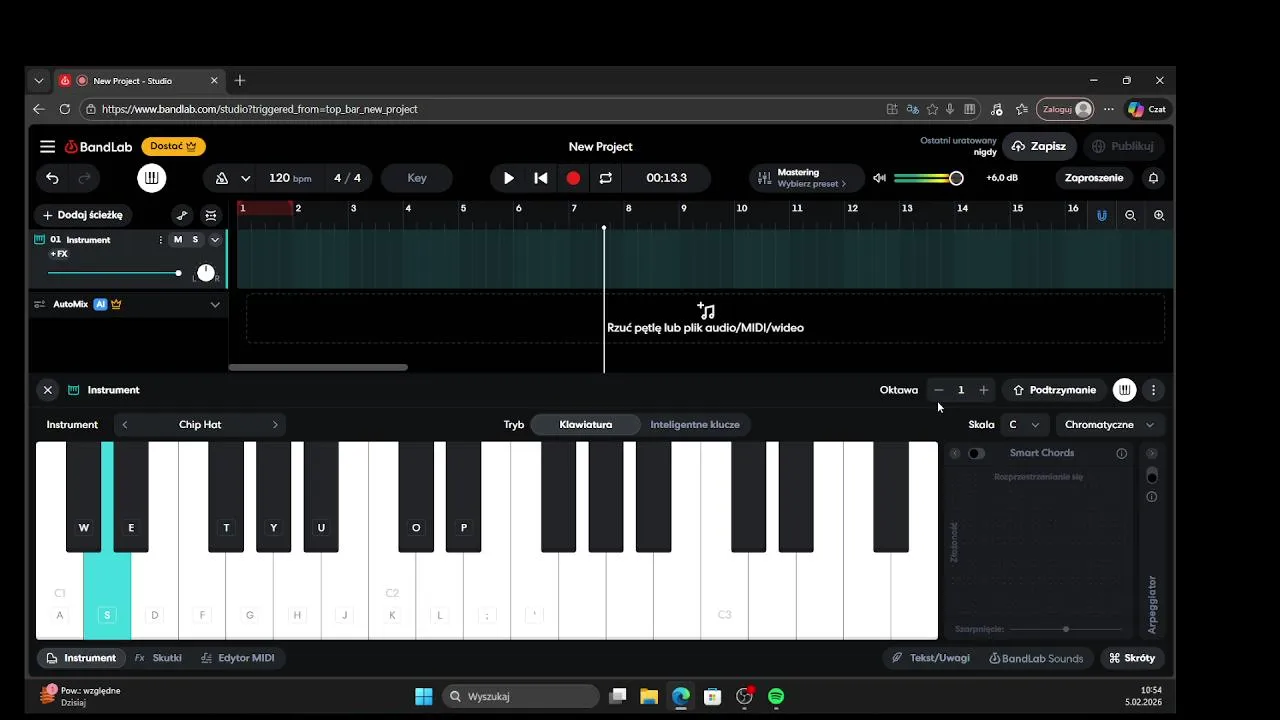1280x720 pixels.
Task: Select previous instrument arrow
Action: pos(124,425)
